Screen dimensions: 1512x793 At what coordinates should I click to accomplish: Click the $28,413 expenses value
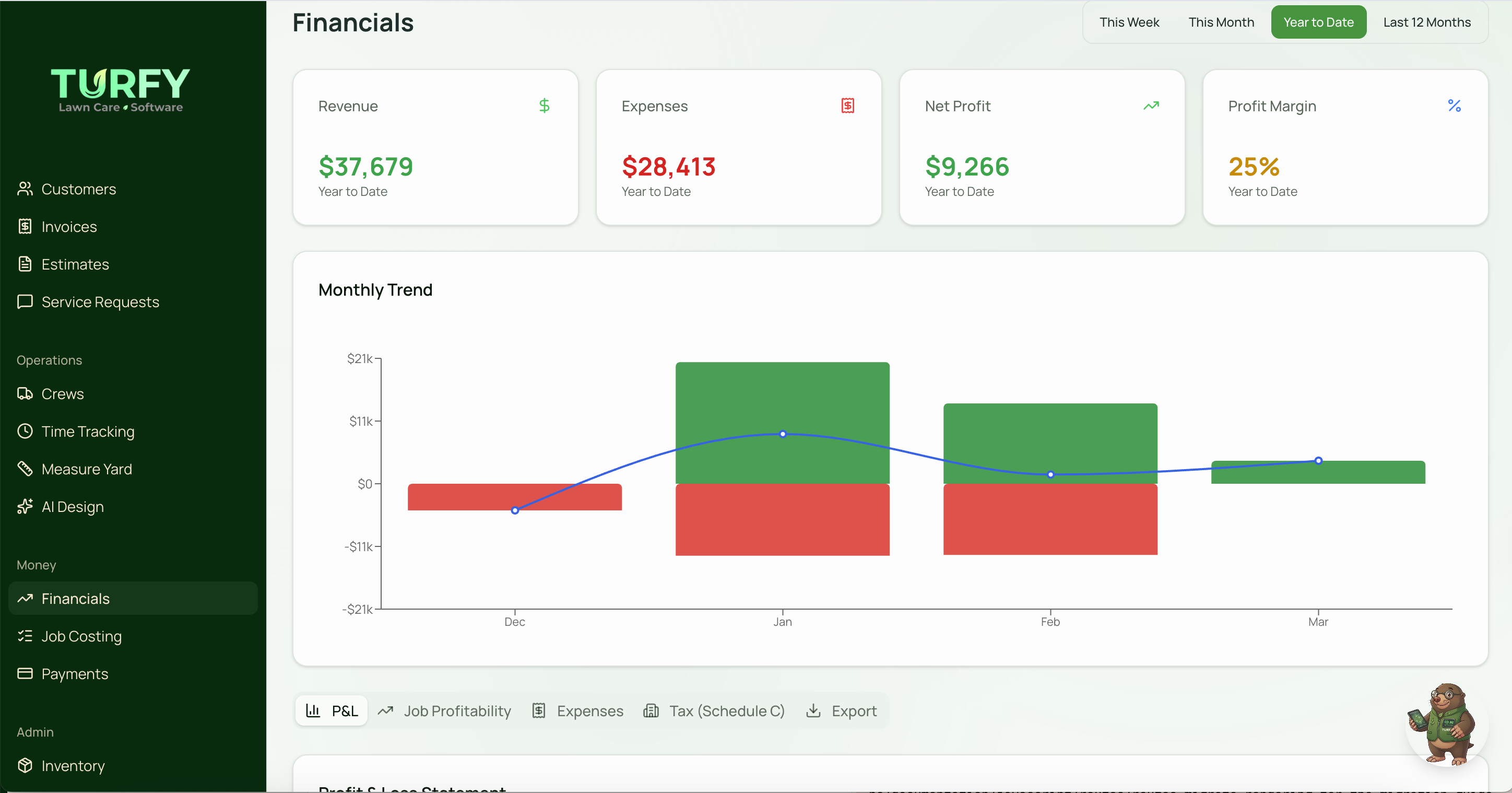click(668, 166)
